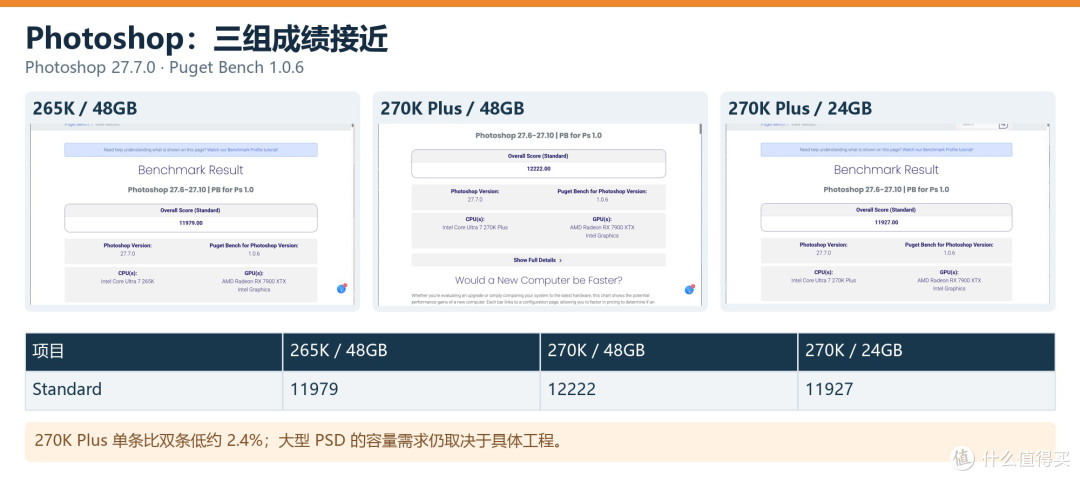Viewport: 1080px width, 481px height.
Task: Click the search icon in the 270K Plus / 24GB screenshot
Action: tap(1003, 125)
